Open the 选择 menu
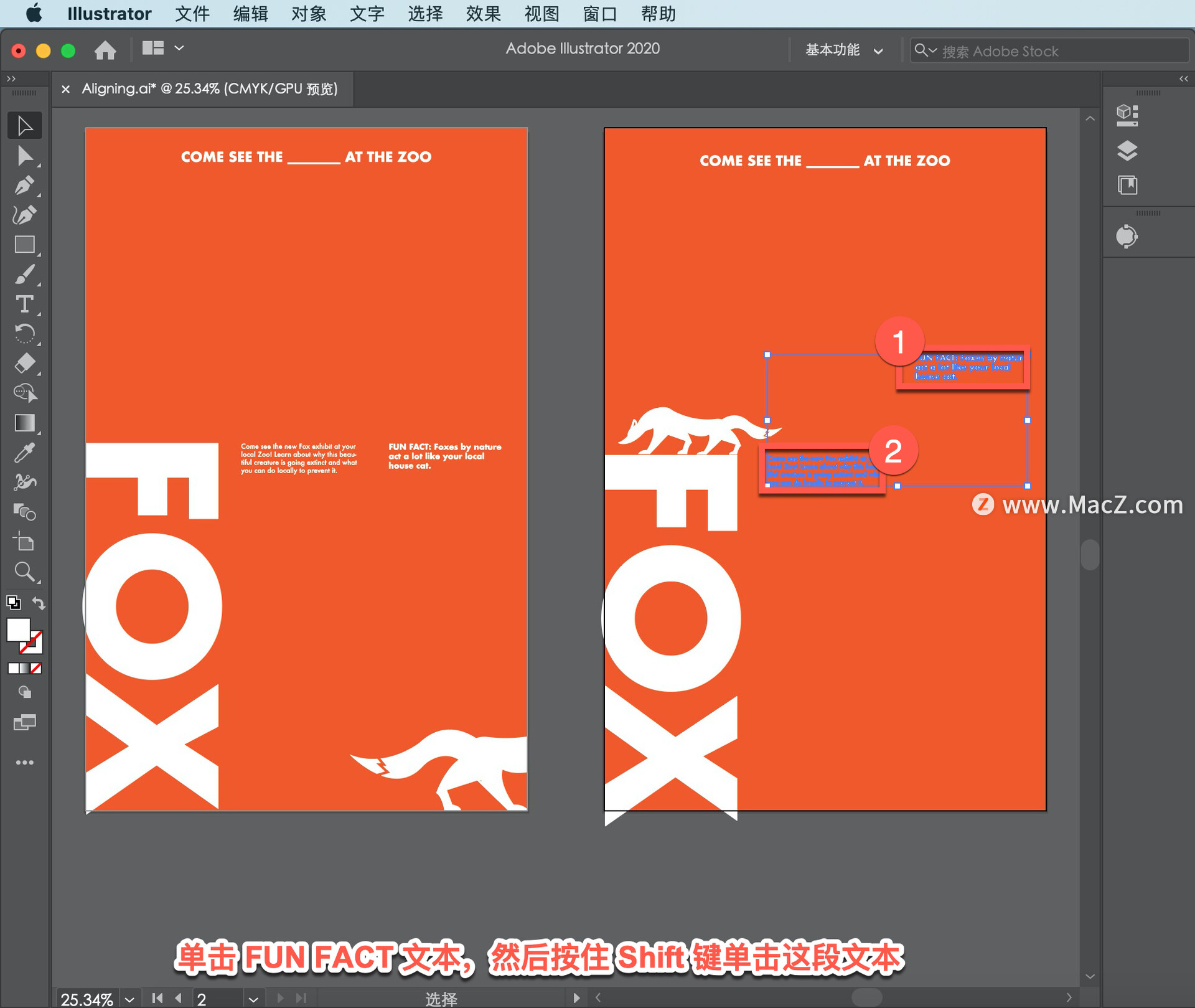This screenshot has width=1195, height=1008. click(x=426, y=13)
